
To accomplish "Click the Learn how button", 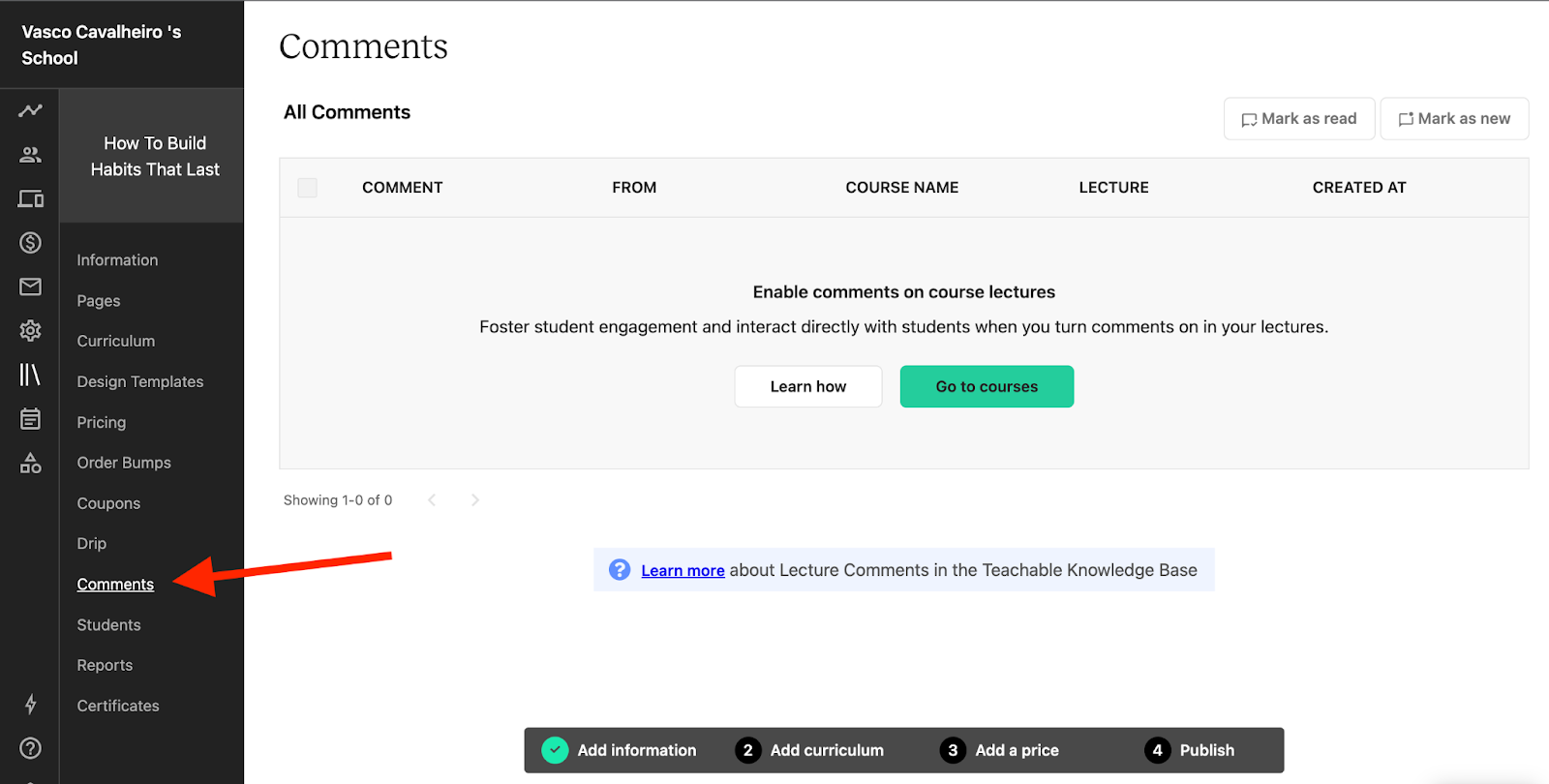I will click(x=808, y=386).
